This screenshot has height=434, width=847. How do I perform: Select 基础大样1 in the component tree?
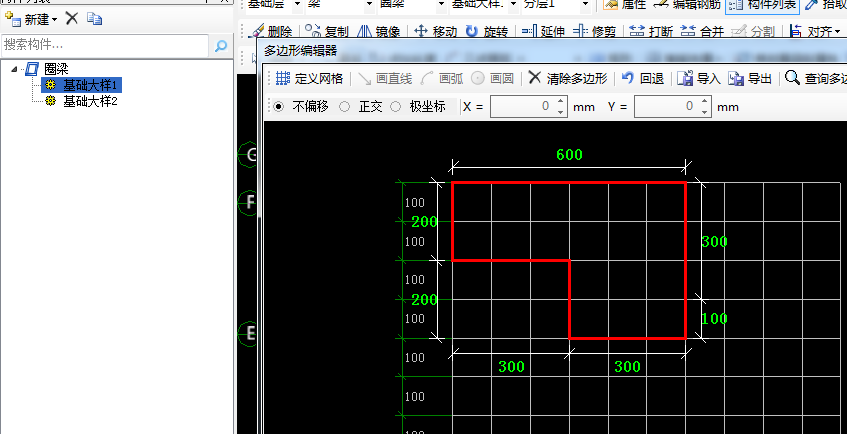click(90, 85)
